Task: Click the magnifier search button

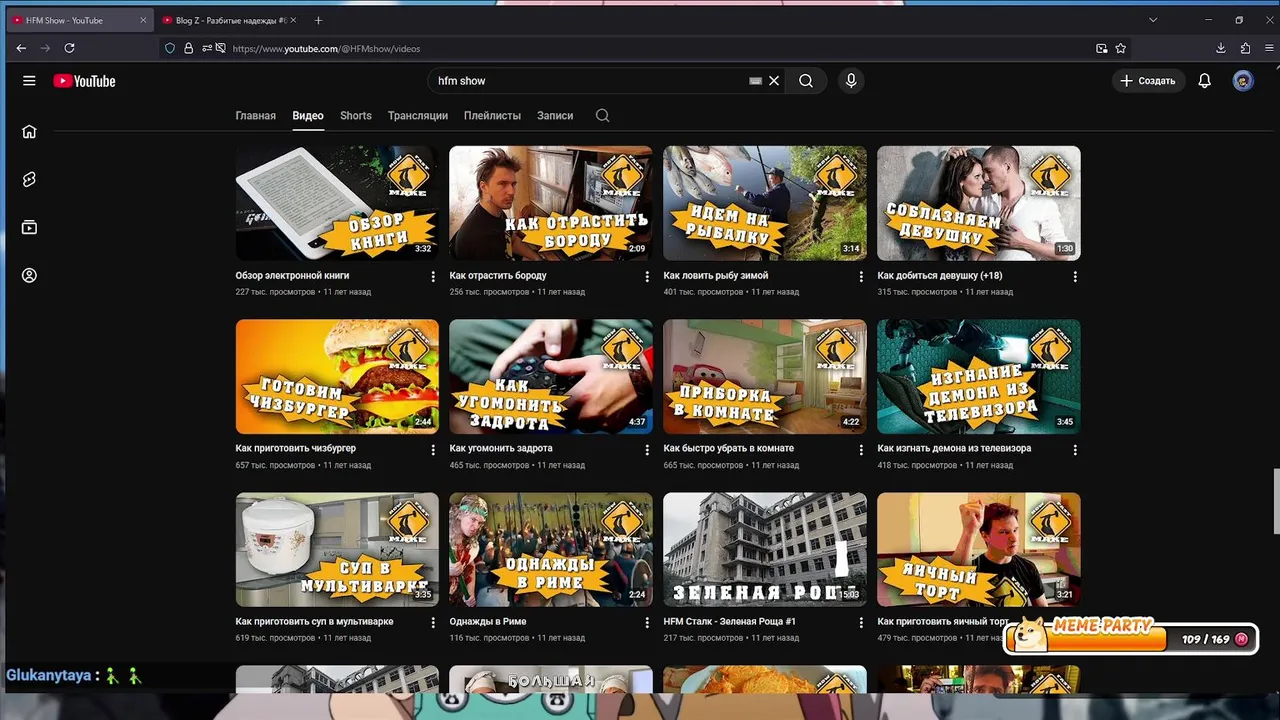Action: click(x=806, y=81)
